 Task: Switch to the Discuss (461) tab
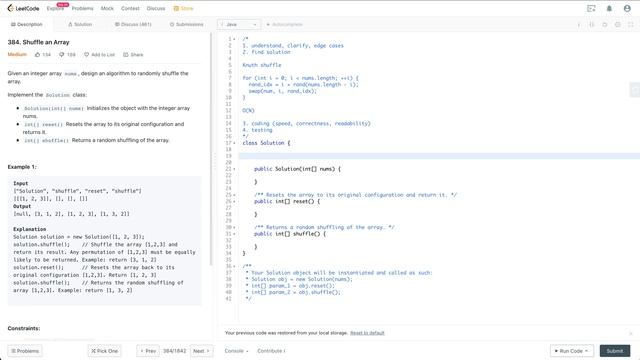click(x=133, y=24)
